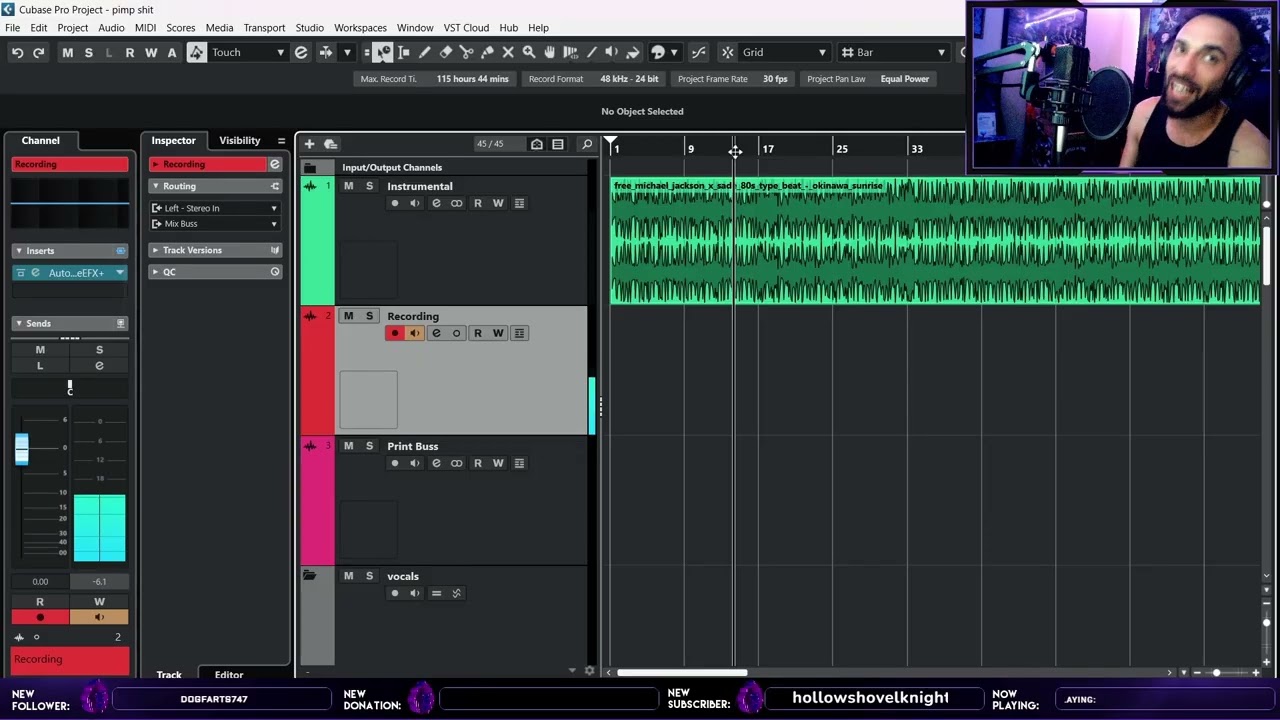Click the Undo arrow in the toolbar
The height and width of the screenshot is (720, 1280).
point(17,52)
